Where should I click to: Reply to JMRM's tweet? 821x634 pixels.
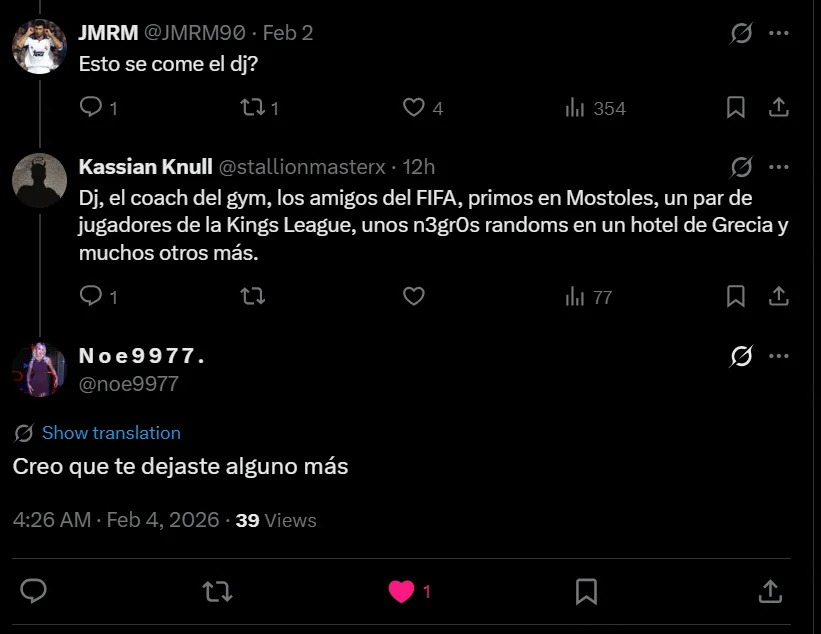[x=91, y=107]
